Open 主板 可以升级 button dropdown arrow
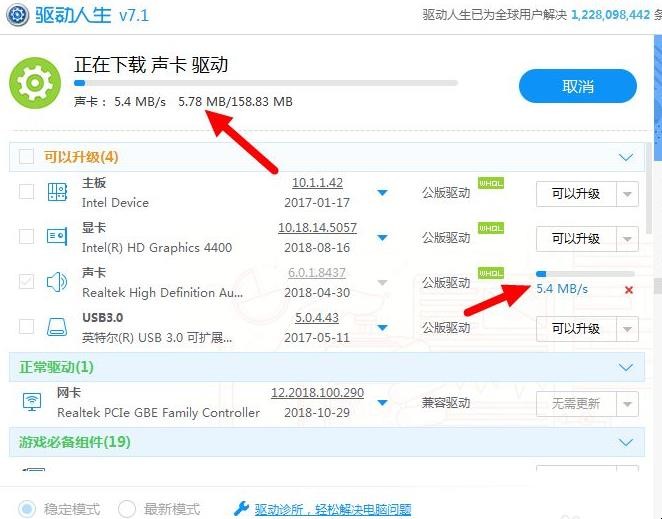Image resolution: width=662 pixels, height=519 pixels. (x=627, y=194)
